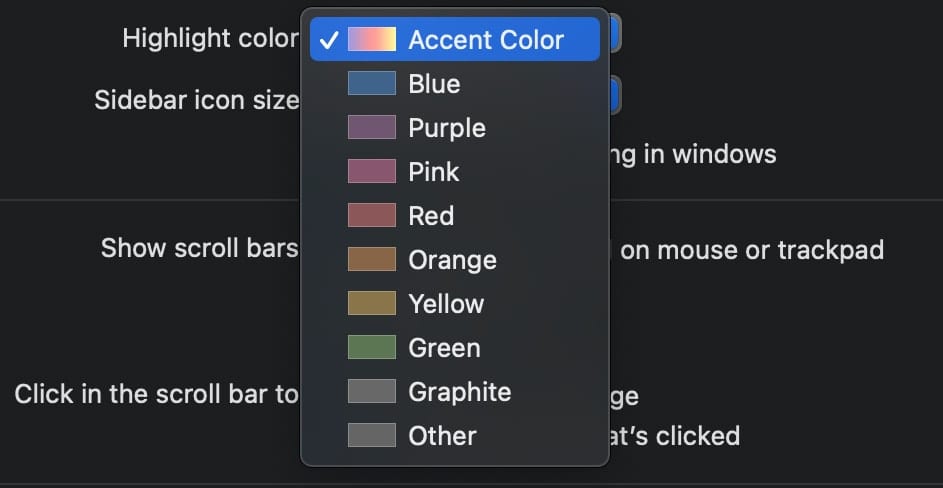
Task: Click the multicolor Accent Color gradient swatch
Action: pyautogui.click(x=372, y=40)
